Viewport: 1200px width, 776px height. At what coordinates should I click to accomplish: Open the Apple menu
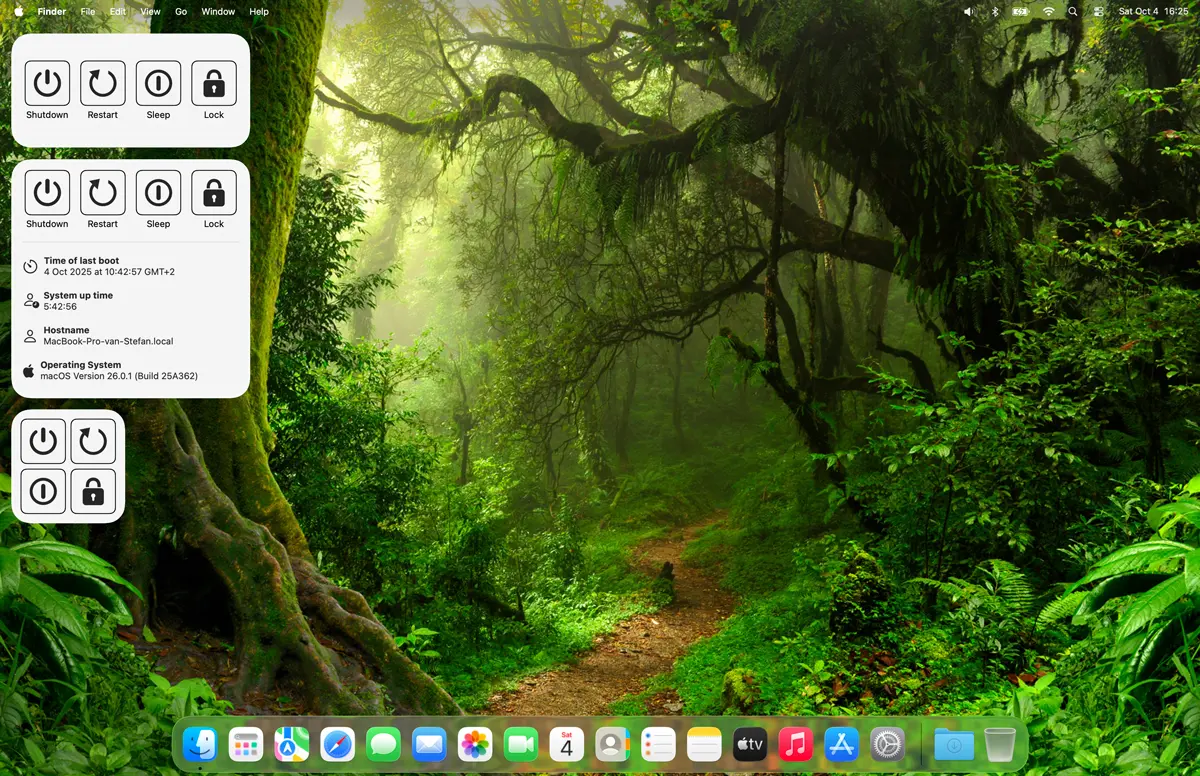click(x=18, y=12)
